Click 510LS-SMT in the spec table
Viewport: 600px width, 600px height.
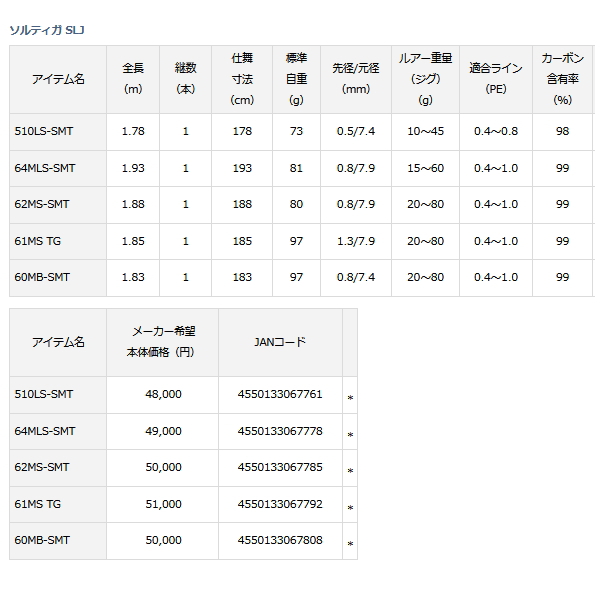click(x=43, y=131)
